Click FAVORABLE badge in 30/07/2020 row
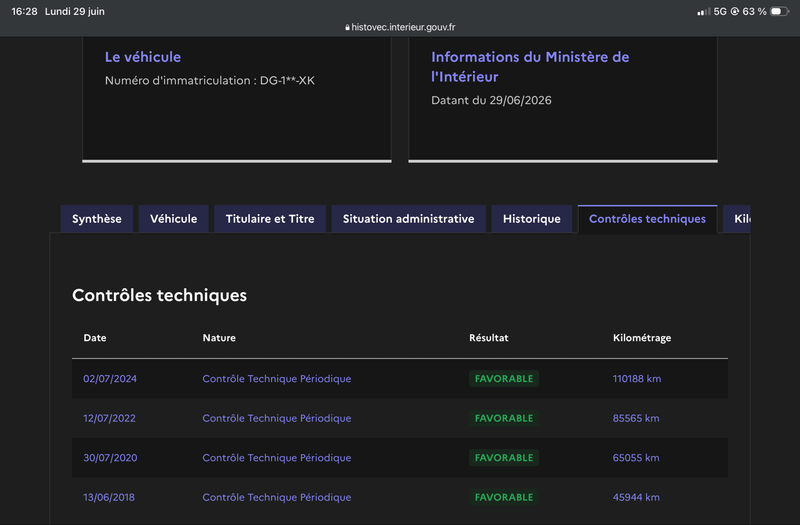The width and height of the screenshot is (800, 525). [504, 458]
